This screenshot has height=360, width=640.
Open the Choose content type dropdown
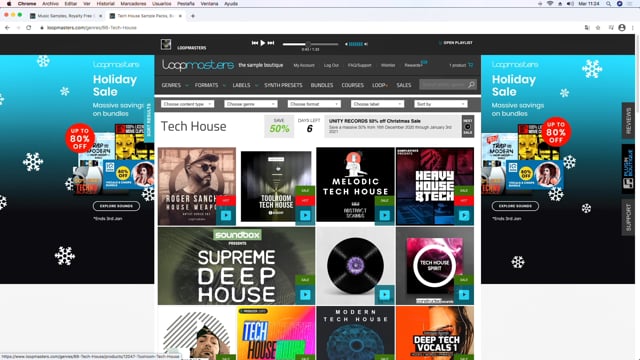tap(187, 104)
